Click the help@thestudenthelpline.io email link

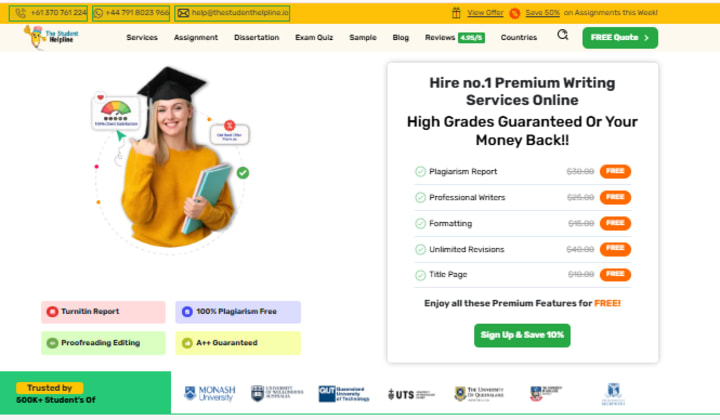click(x=232, y=13)
